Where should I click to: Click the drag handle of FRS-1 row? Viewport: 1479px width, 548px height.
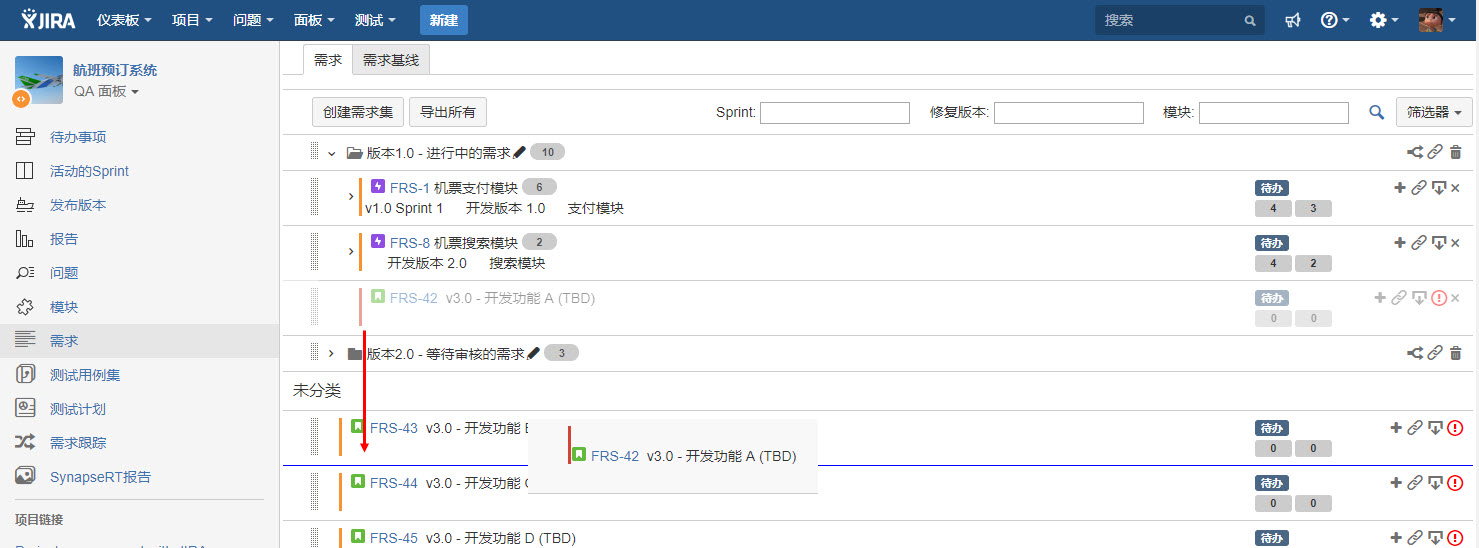coord(314,197)
